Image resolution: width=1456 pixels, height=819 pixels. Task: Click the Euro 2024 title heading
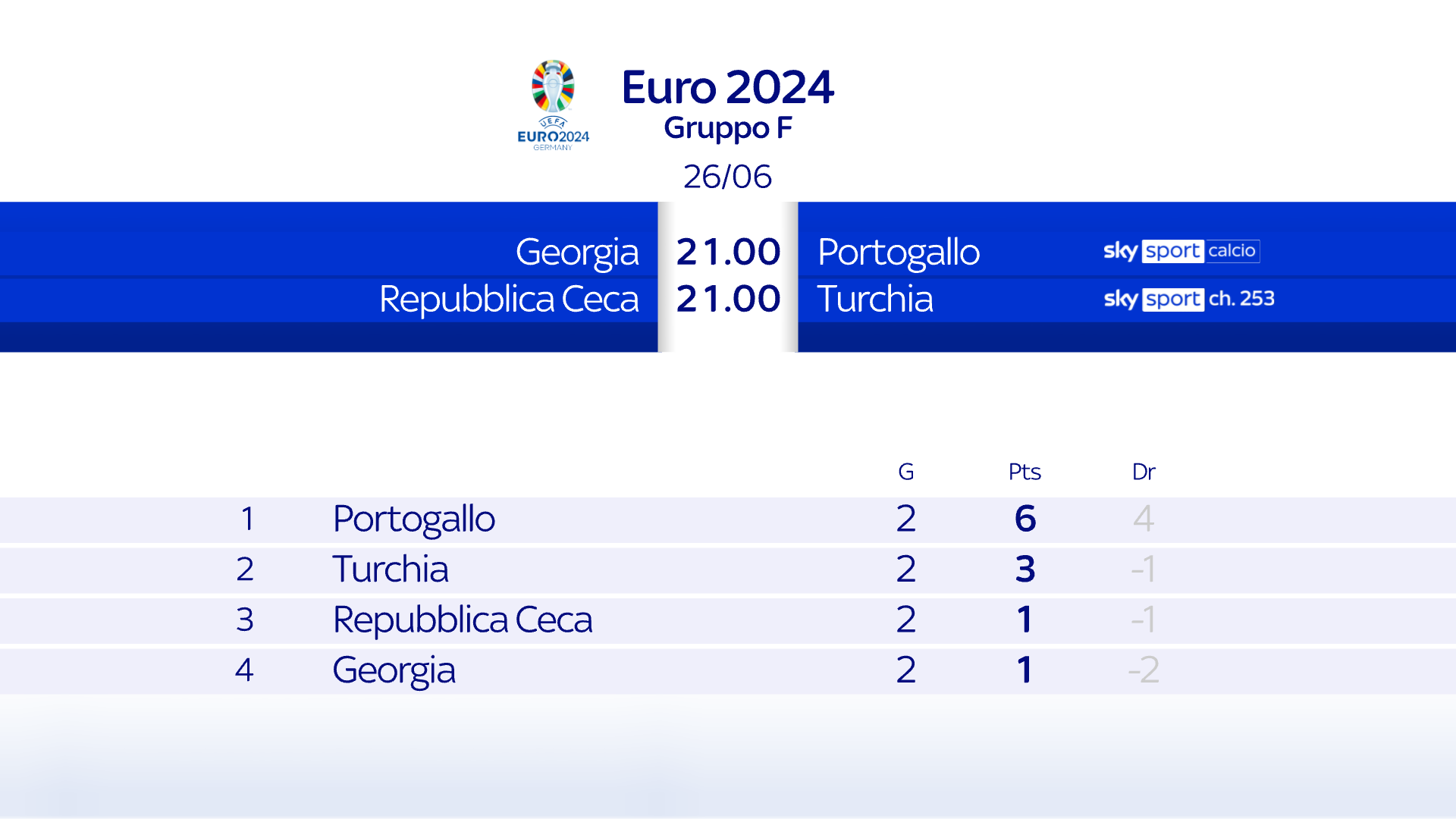(x=727, y=86)
